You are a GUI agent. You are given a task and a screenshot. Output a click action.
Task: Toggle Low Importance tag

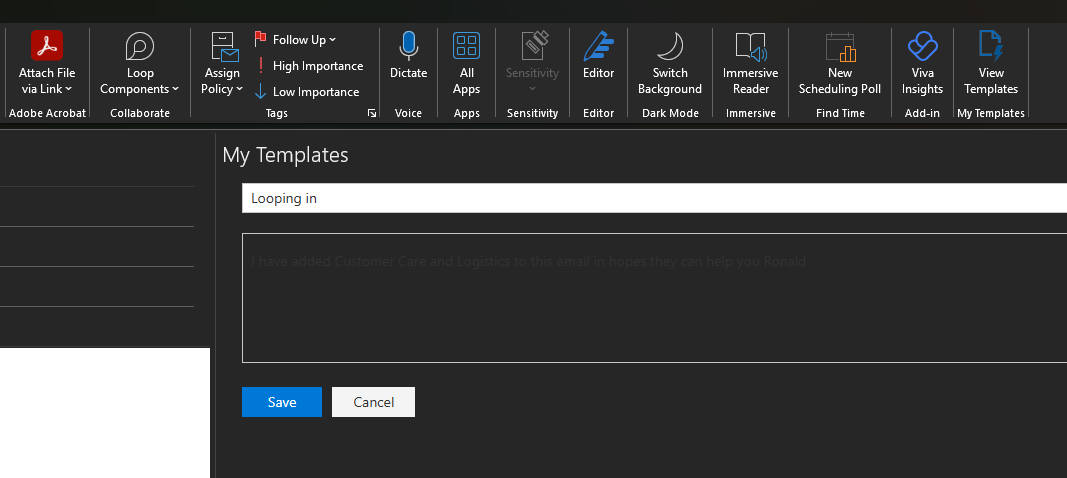tap(307, 92)
